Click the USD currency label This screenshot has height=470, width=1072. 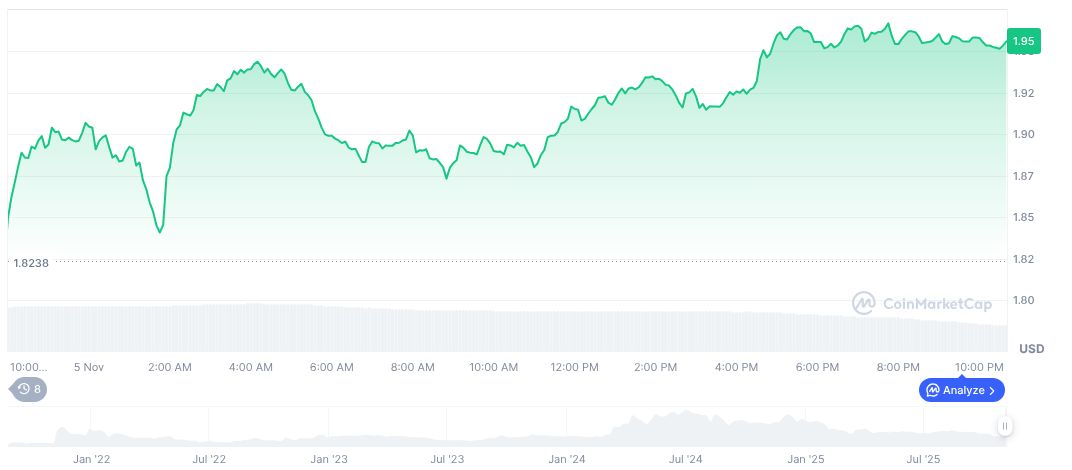(x=1031, y=349)
